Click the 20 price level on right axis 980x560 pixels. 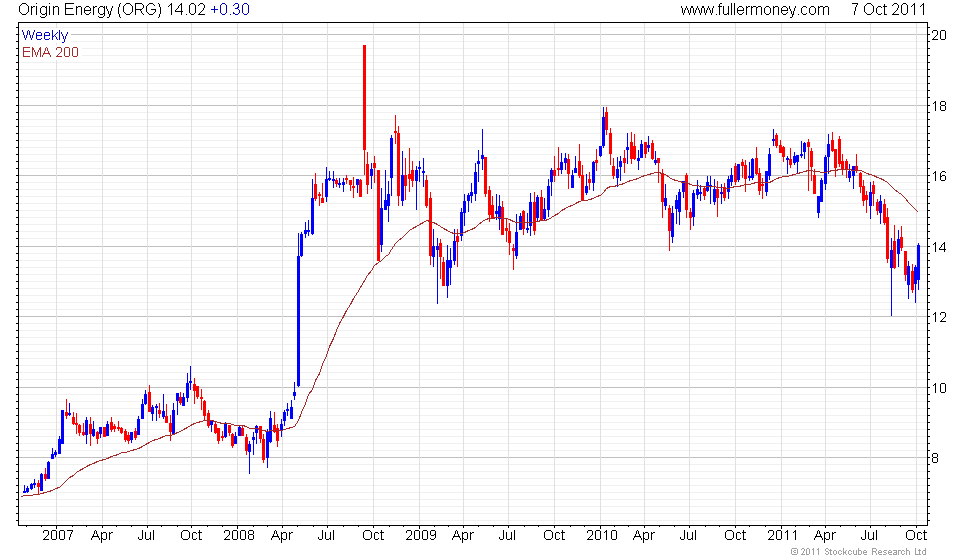click(939, 36)
